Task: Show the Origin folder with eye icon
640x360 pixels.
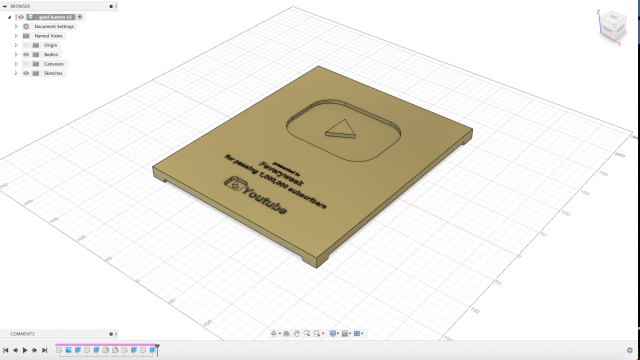Action: tap(26, 45)
